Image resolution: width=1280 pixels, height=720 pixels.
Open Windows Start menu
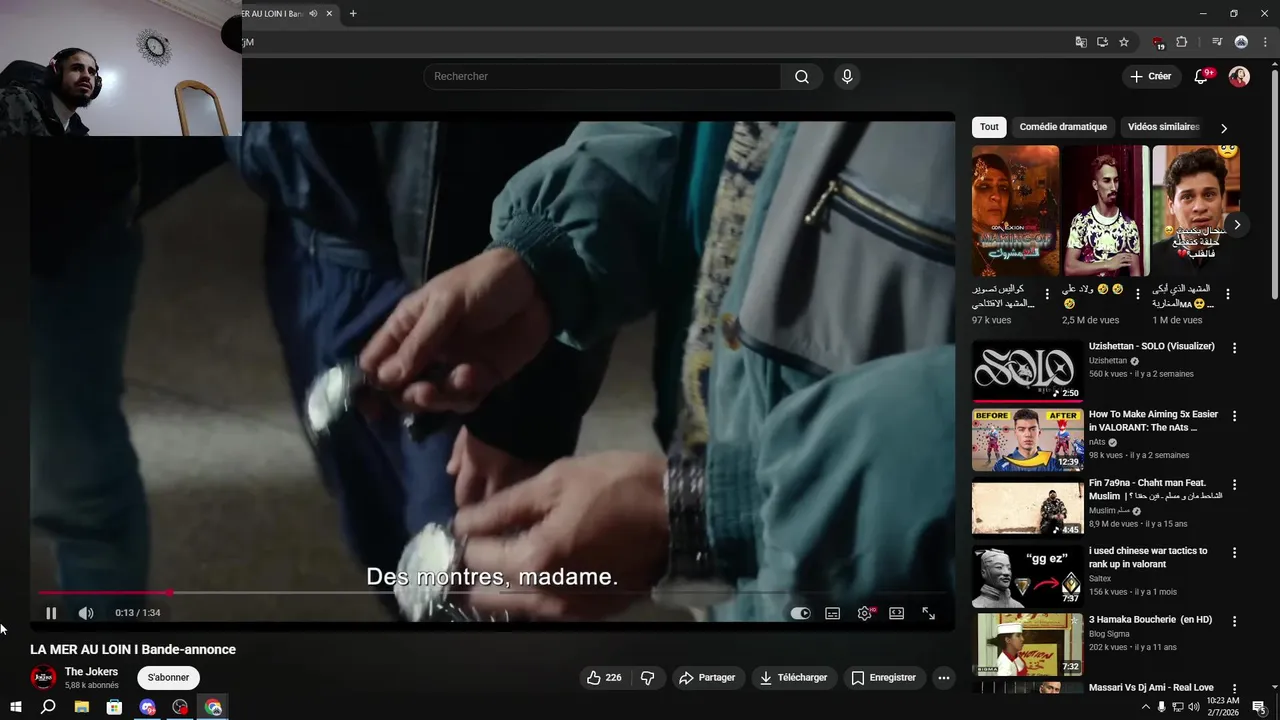15,707
